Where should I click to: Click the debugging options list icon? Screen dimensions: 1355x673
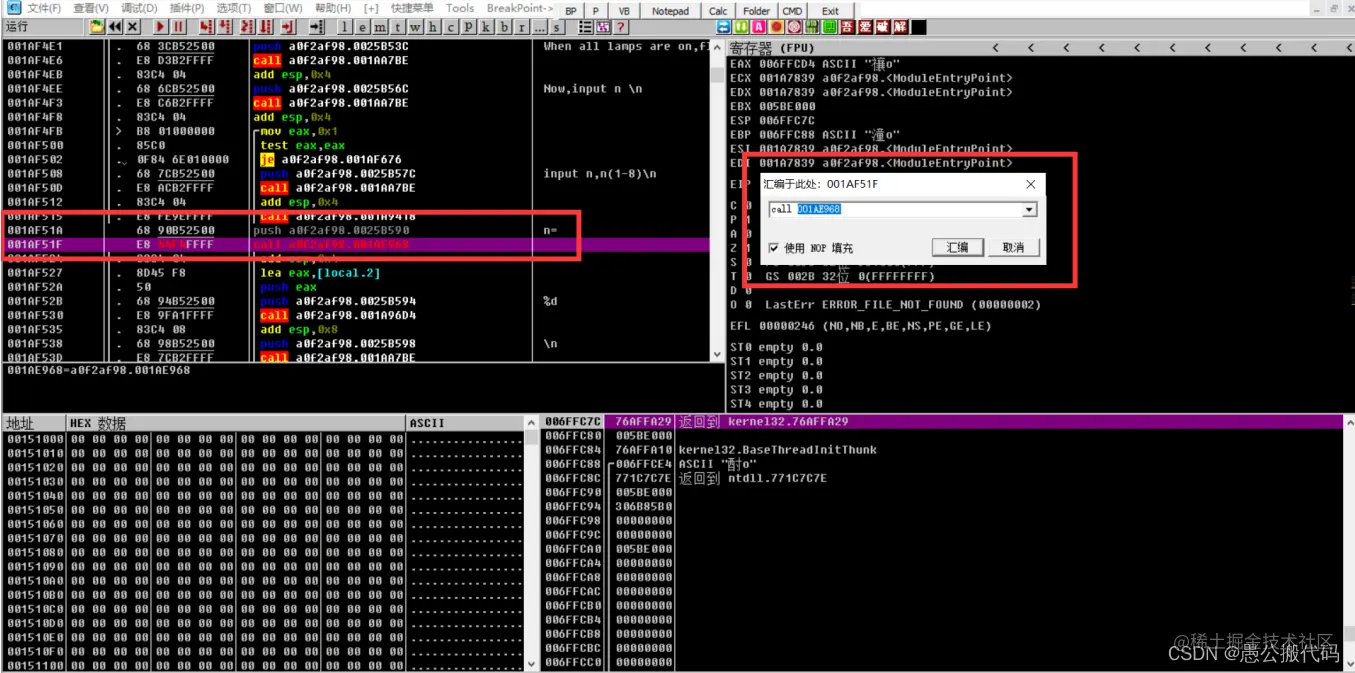pos(585,27)
